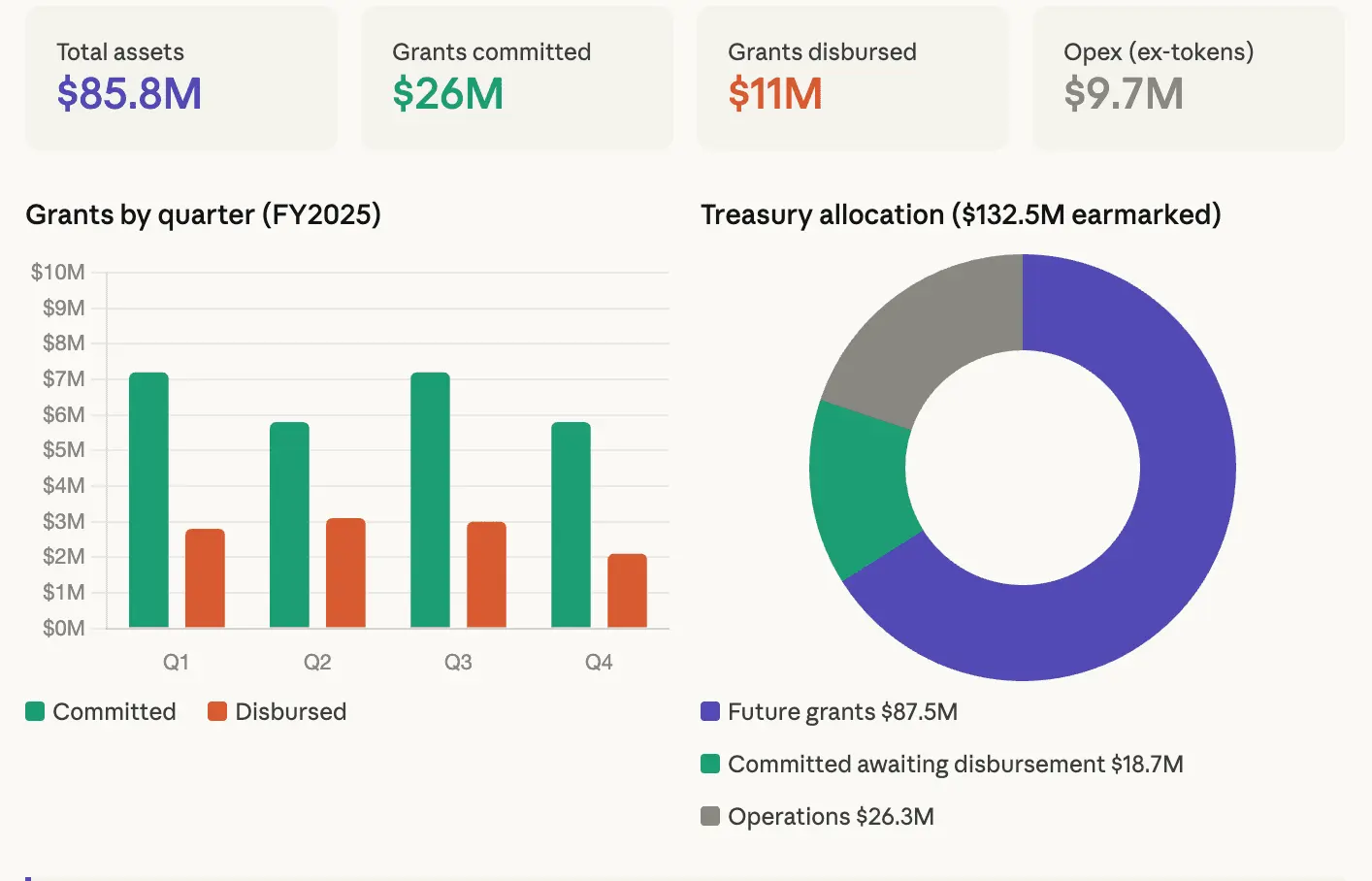The height and width of the screenshot is (881, 1372).
Task: Click the purple Future grants legend marker
Action: tap(709, 711)
